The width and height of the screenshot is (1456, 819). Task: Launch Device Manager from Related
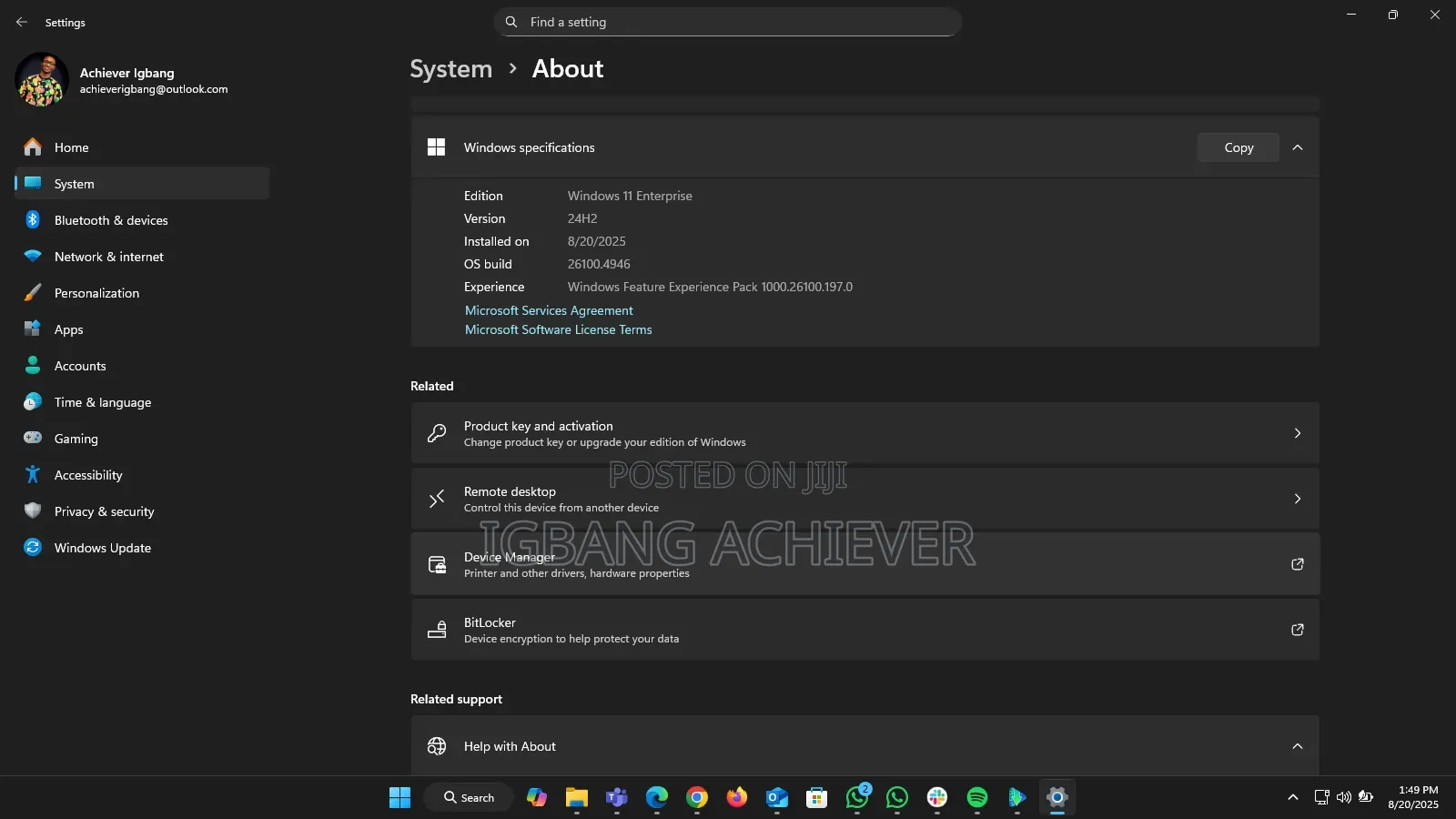(864, 564)
